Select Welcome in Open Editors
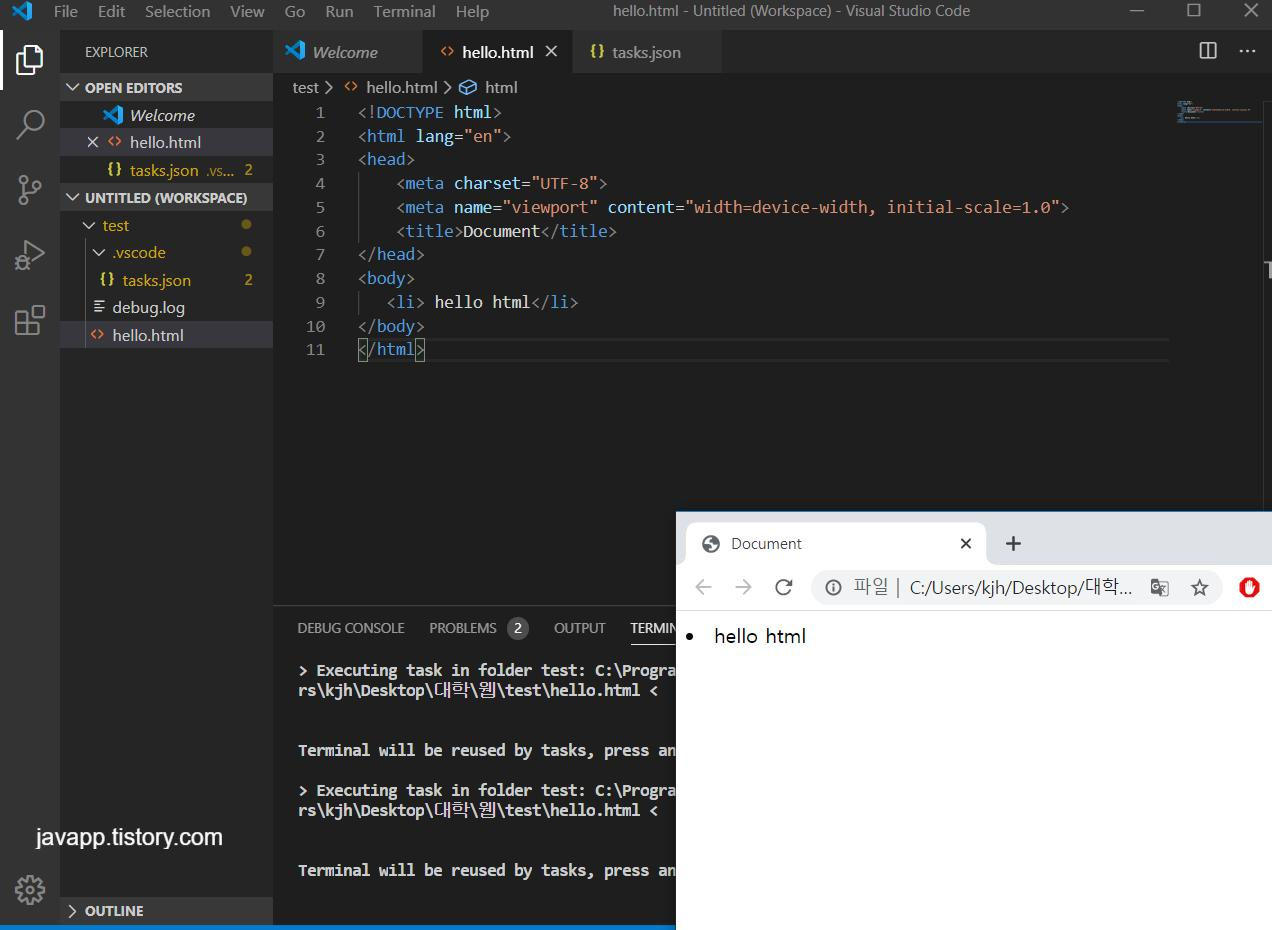 coord(166,115)
